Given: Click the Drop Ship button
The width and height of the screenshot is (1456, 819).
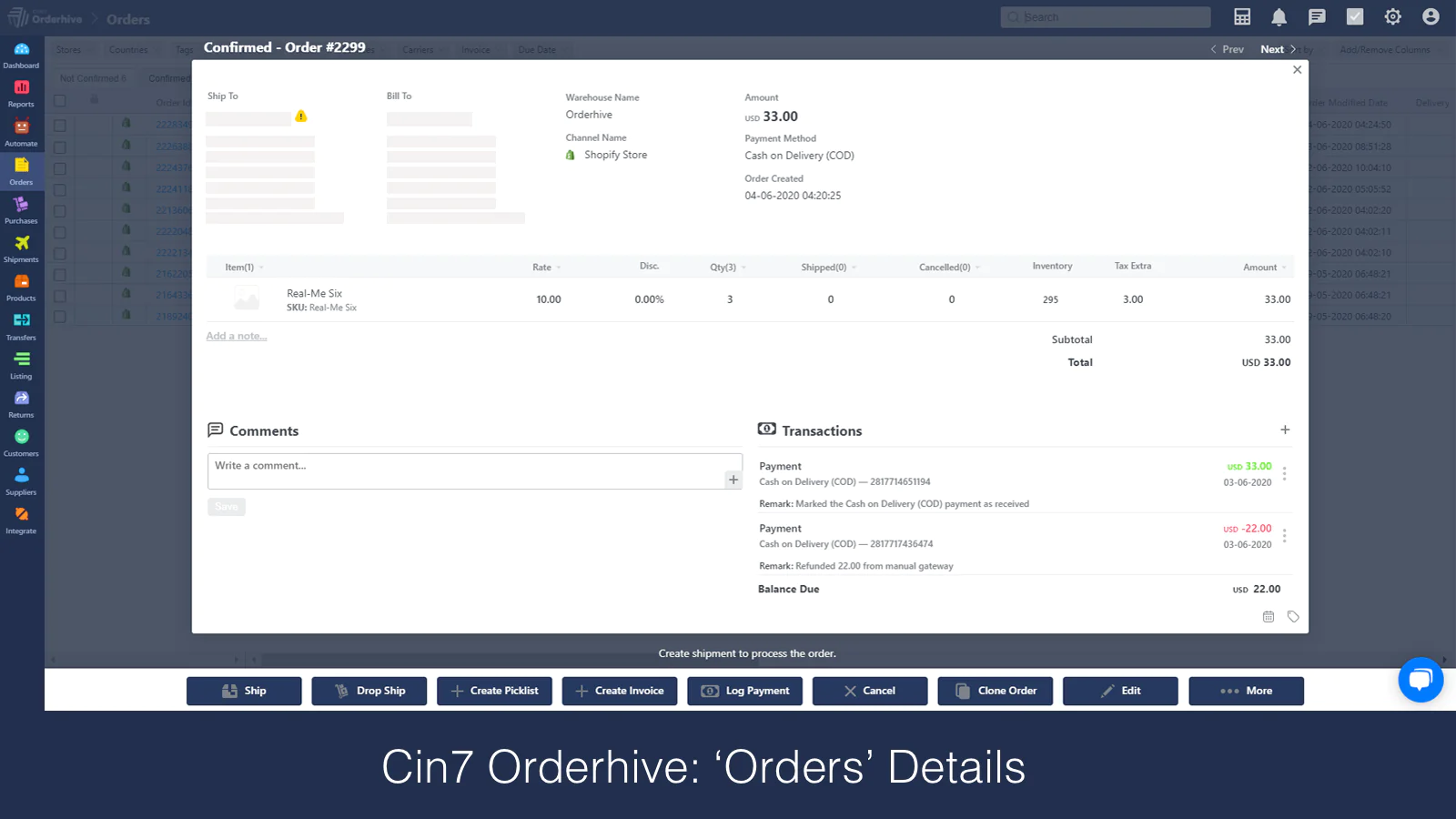Looking at the screenshot, I should coord(369,691).
